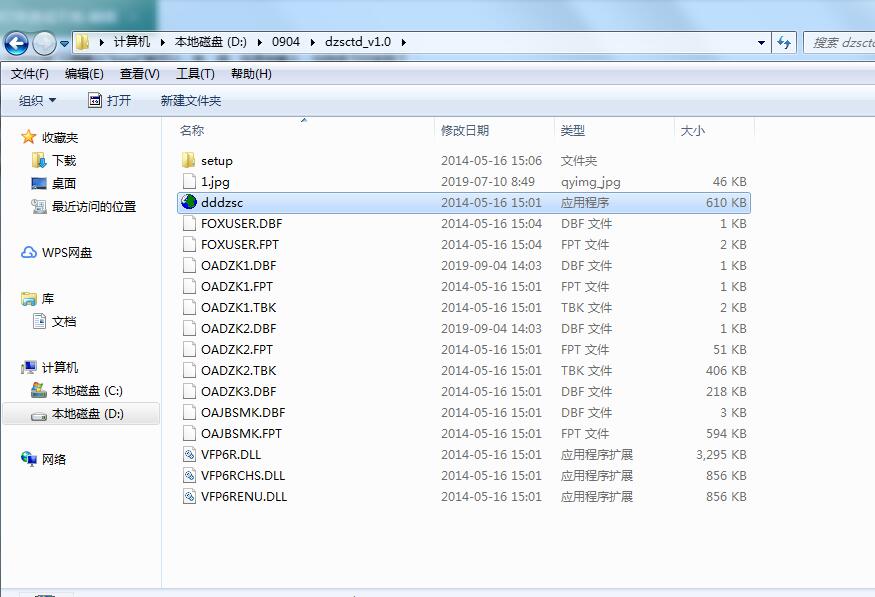The height and width of the screenshot is (597, 875).
Task: Open 网络 in the navigation pane
Action: [x=54, y=459]
